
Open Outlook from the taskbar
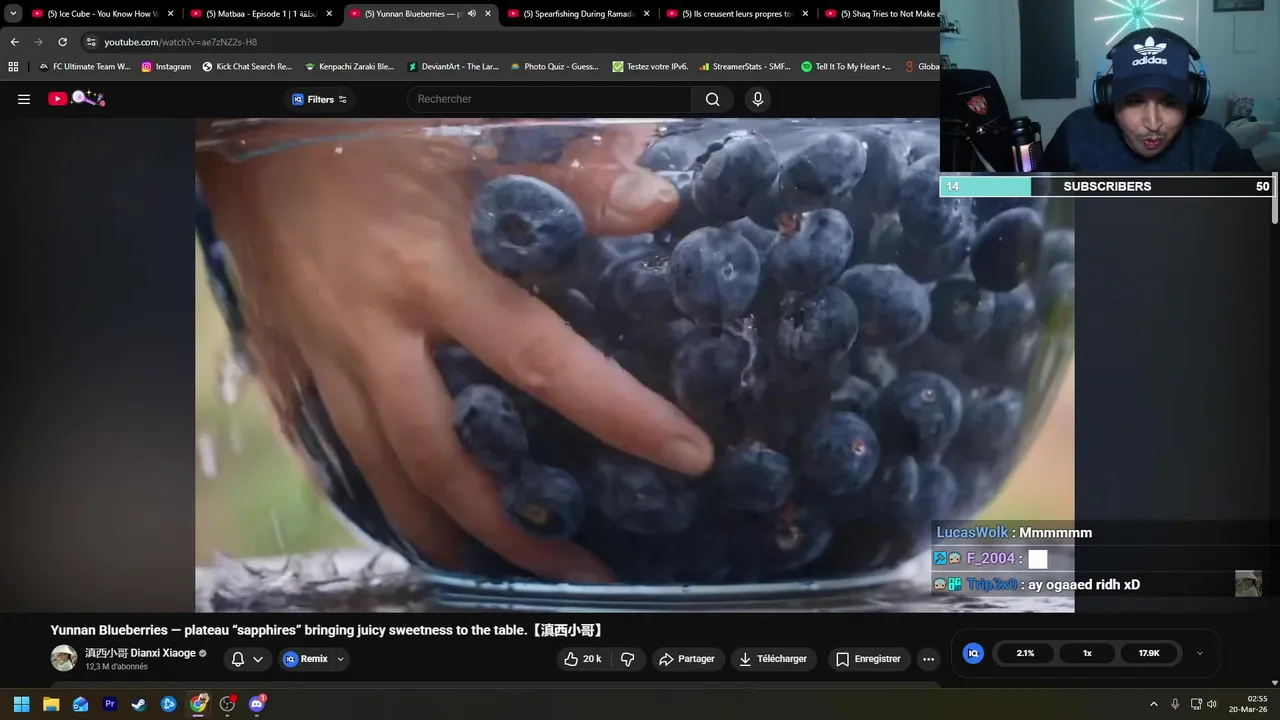point(80,704)
